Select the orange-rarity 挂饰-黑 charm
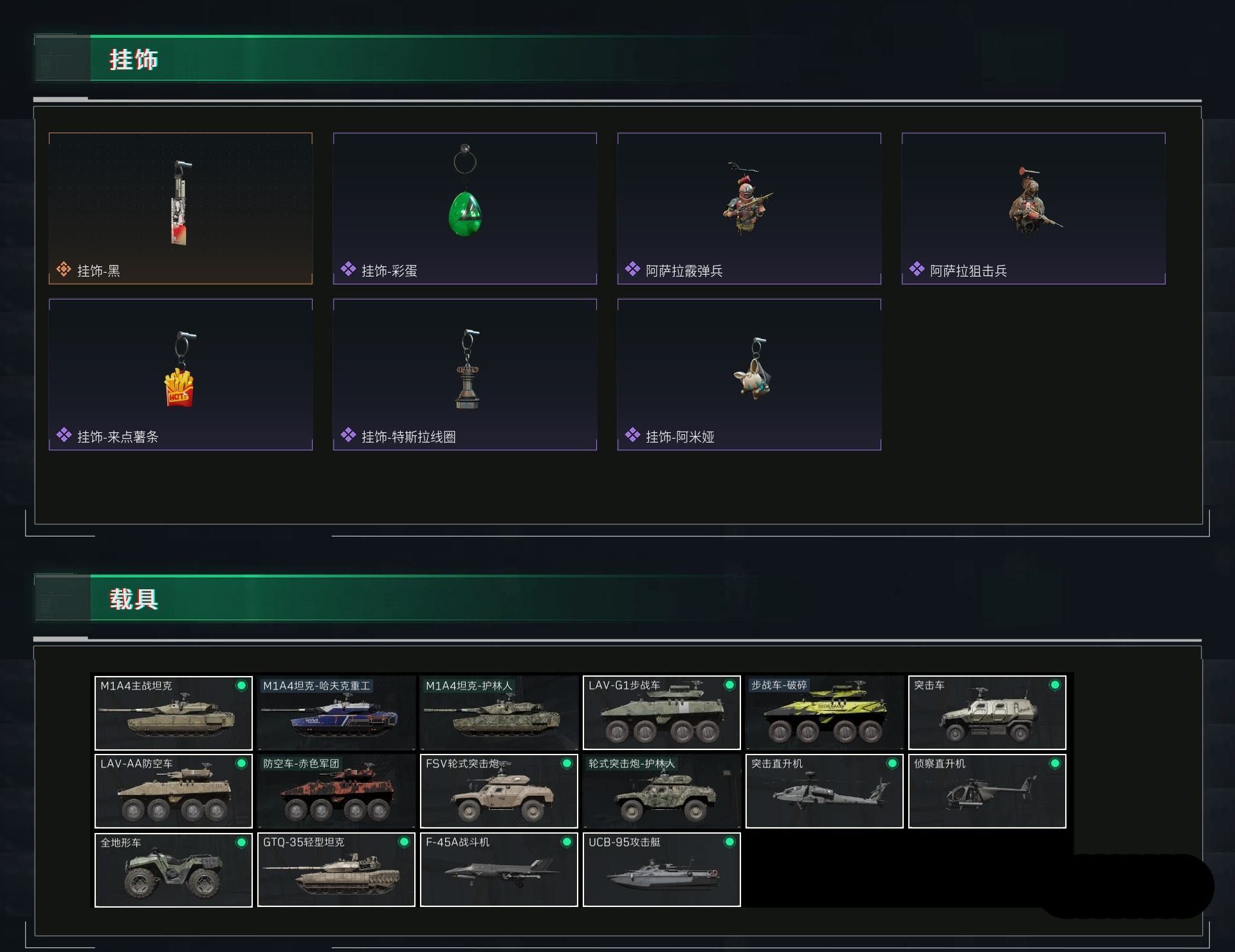 click(181, 208)
